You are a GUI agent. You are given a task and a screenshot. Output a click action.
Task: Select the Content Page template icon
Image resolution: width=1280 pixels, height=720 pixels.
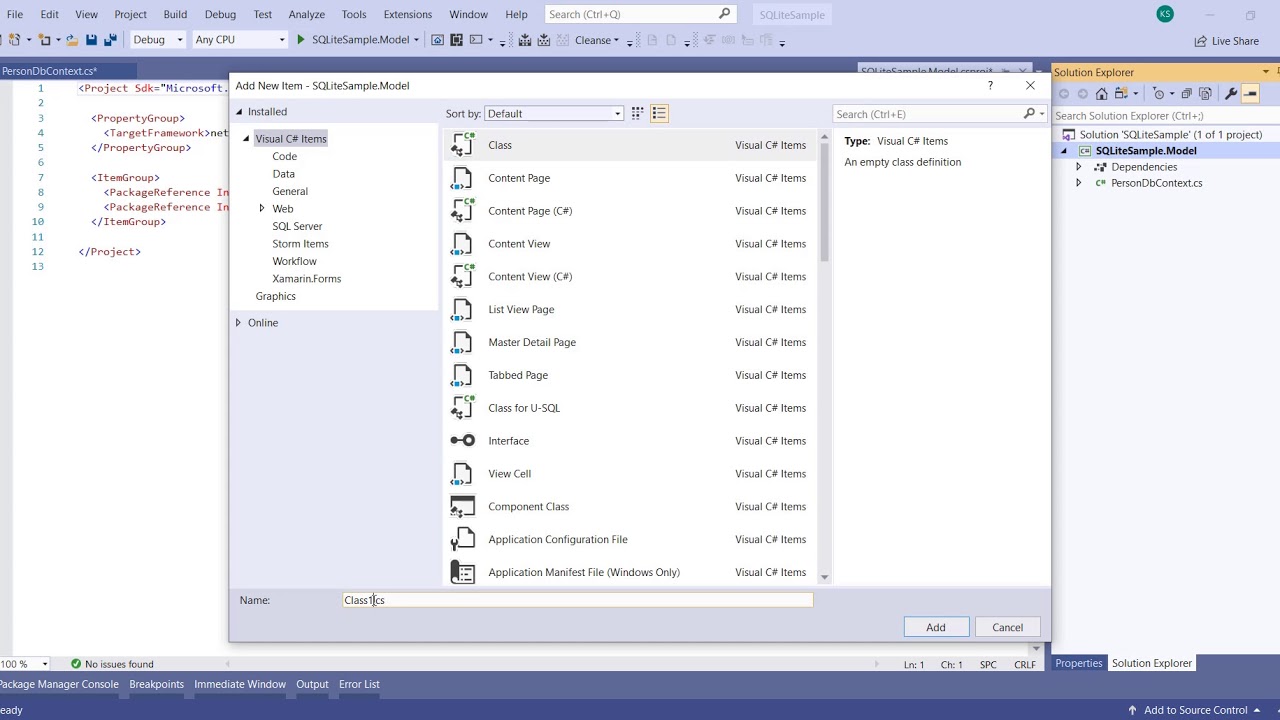(462, 178)
